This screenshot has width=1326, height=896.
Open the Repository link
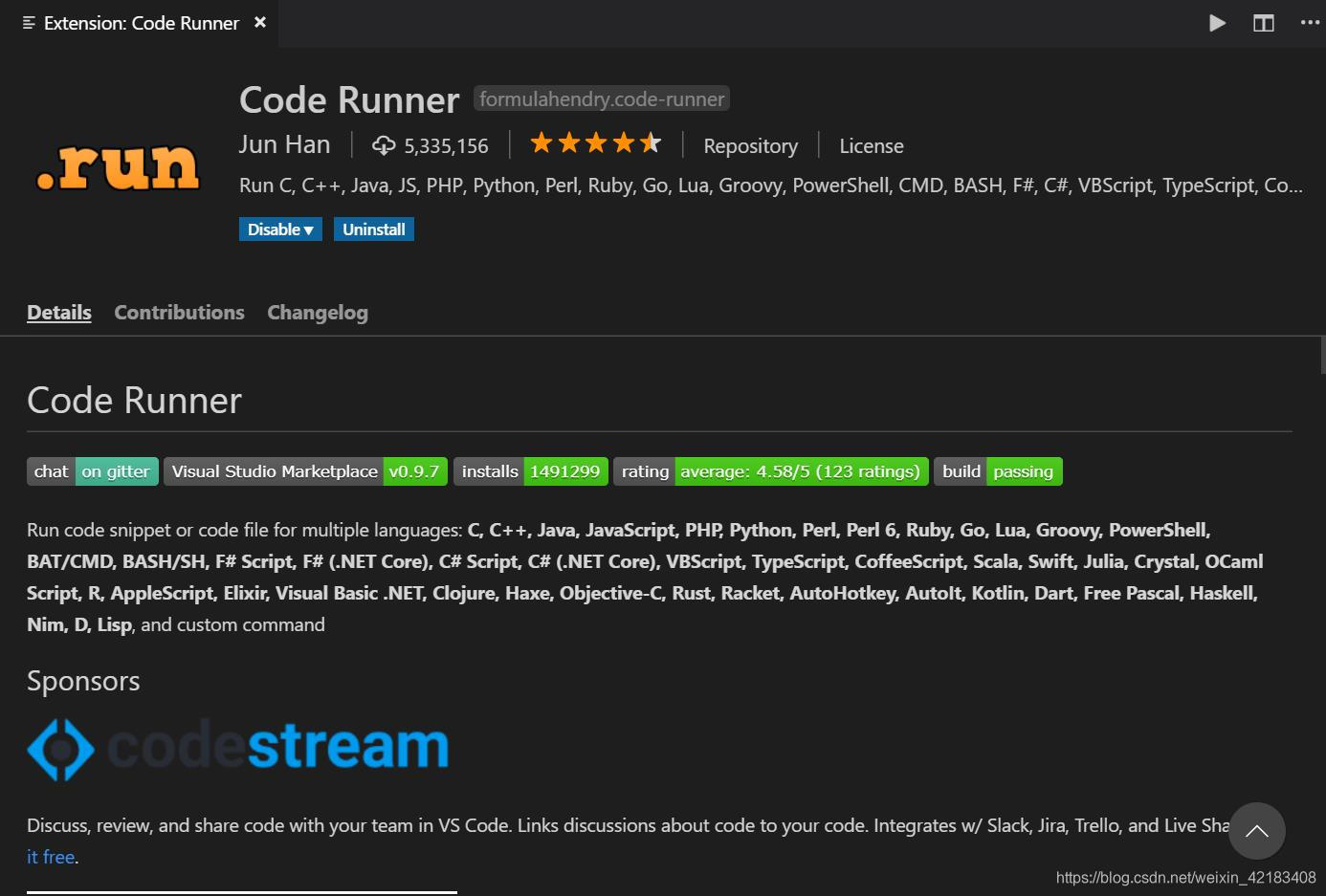click(750, 145)
